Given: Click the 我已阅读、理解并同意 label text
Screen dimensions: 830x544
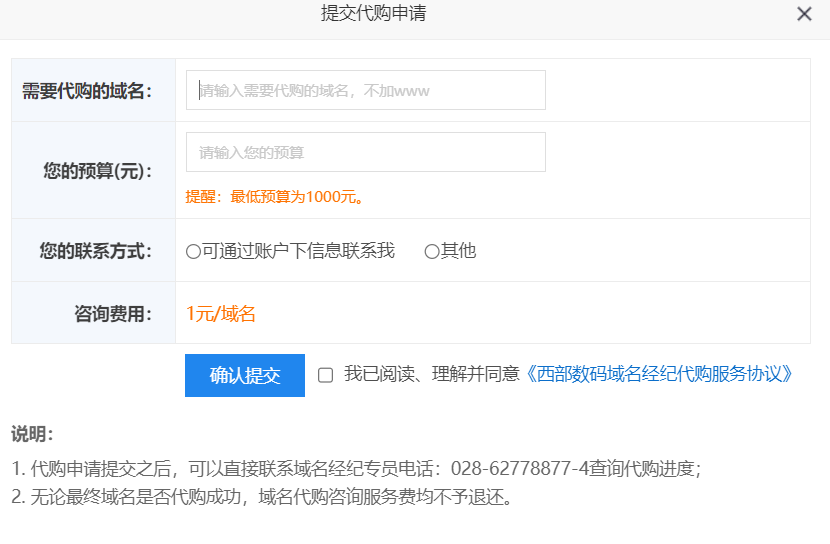Looking at the screenshot, I should [x=432, y=374].
